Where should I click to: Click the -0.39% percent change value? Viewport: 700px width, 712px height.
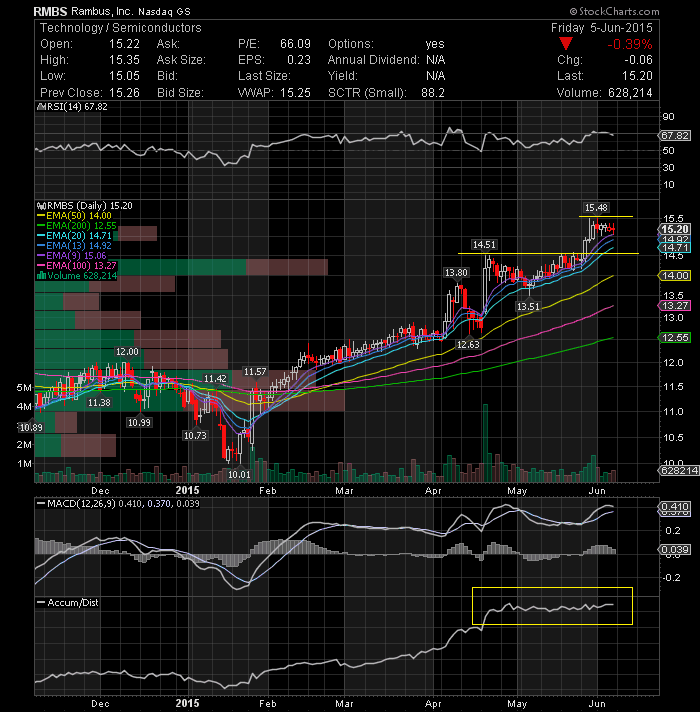point(630,44)
